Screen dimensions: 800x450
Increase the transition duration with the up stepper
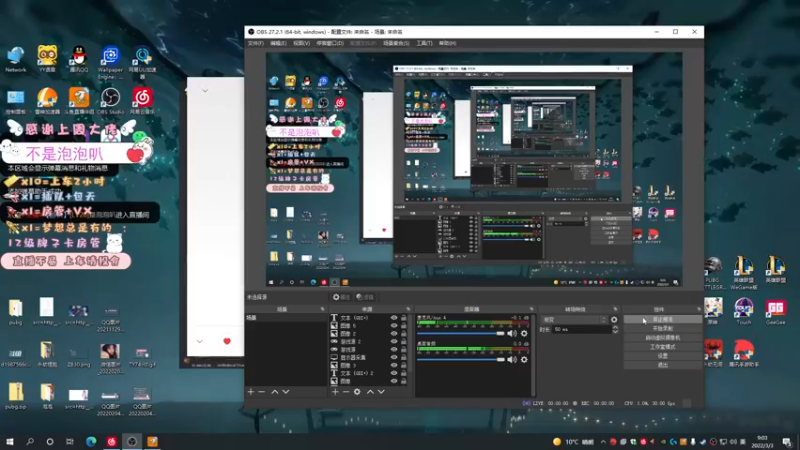[x=615, y=328]
